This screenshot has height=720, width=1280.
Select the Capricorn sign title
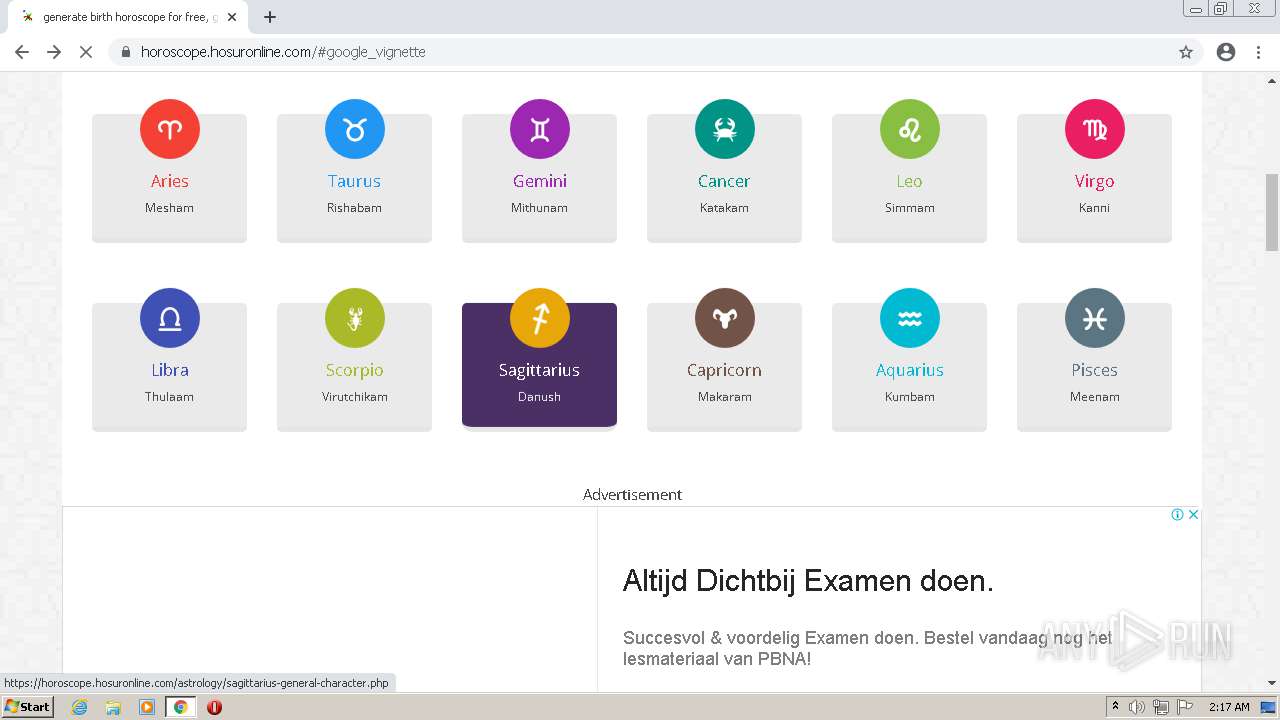click(x=724, y=370)
